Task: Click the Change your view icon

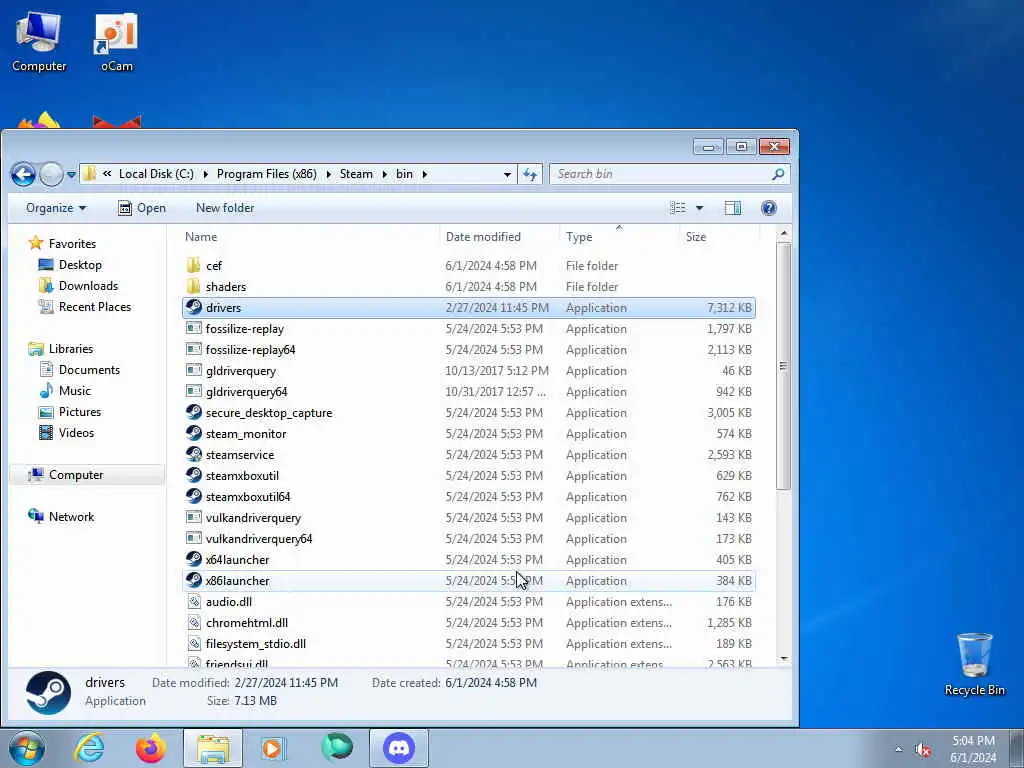Action: 678,208
